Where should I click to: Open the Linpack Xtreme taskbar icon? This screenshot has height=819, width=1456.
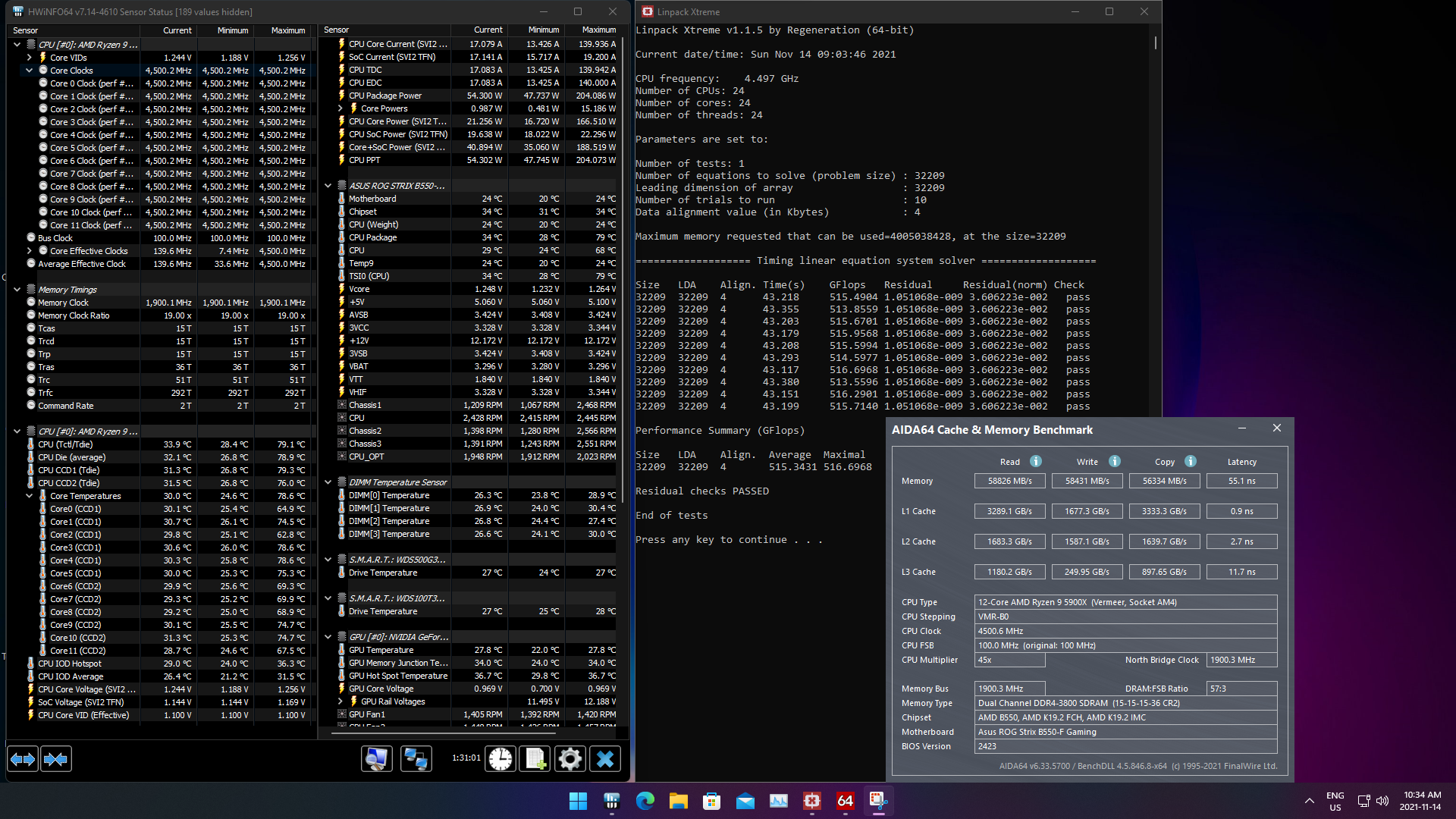click(x=811, y=801)
